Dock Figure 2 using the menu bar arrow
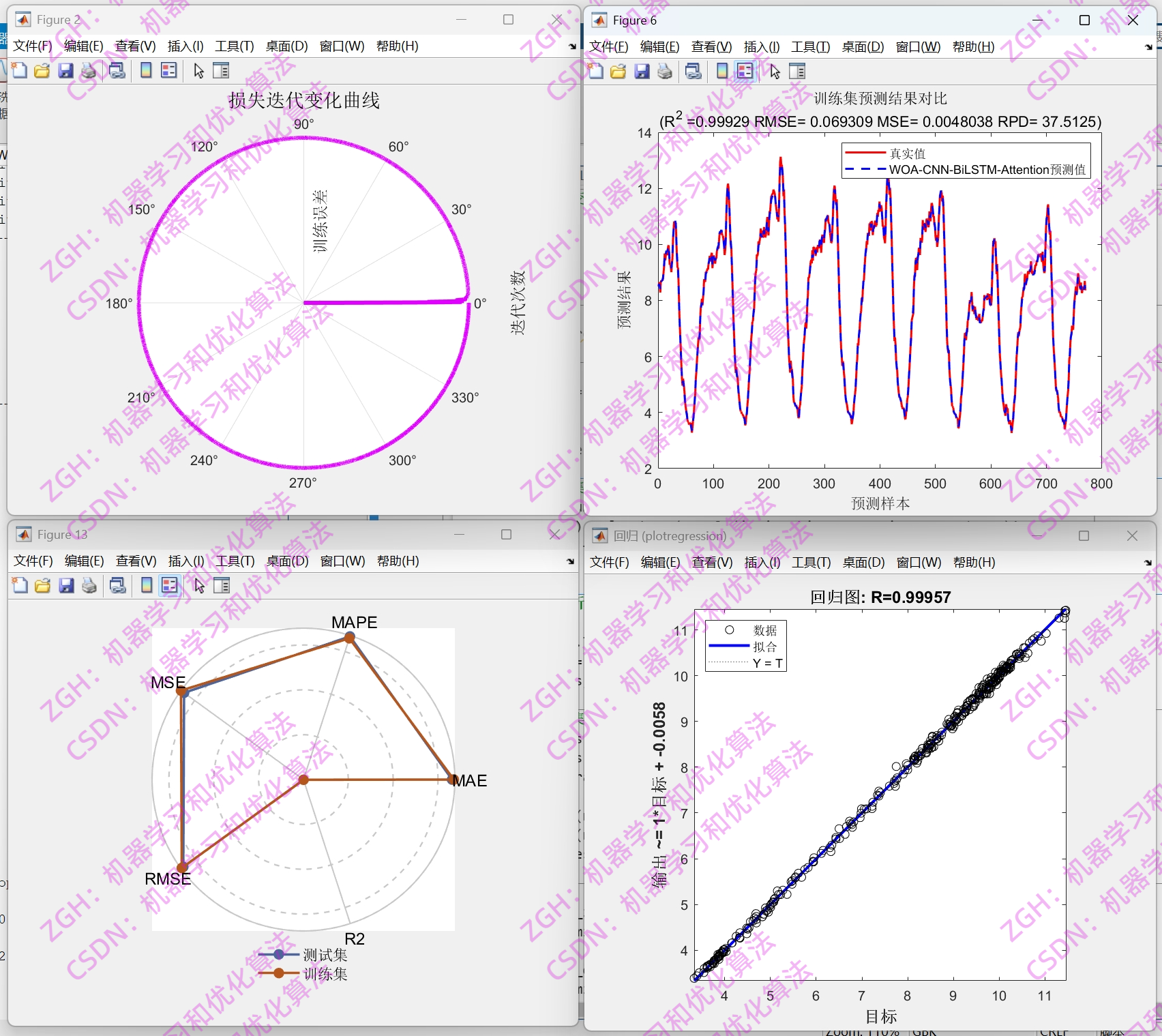This screenshot has height=1036, width=1162. point(571,46)
